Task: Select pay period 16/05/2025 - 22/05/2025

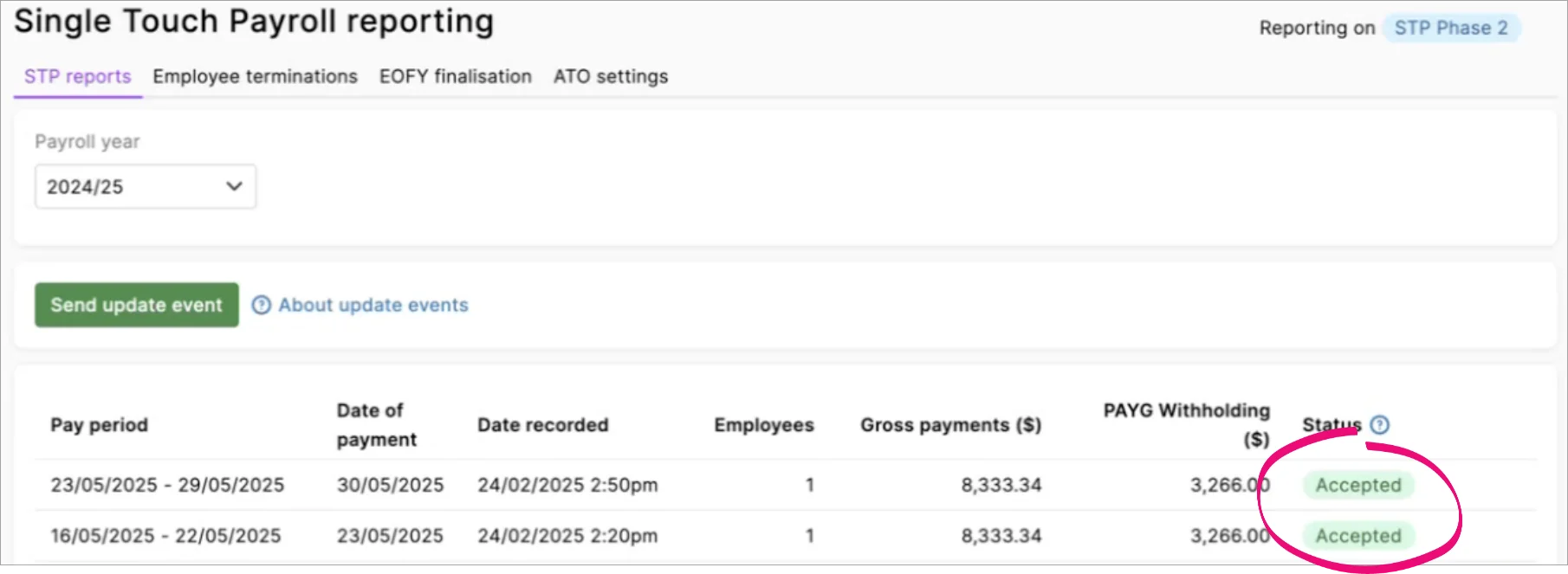Action: 165,536
